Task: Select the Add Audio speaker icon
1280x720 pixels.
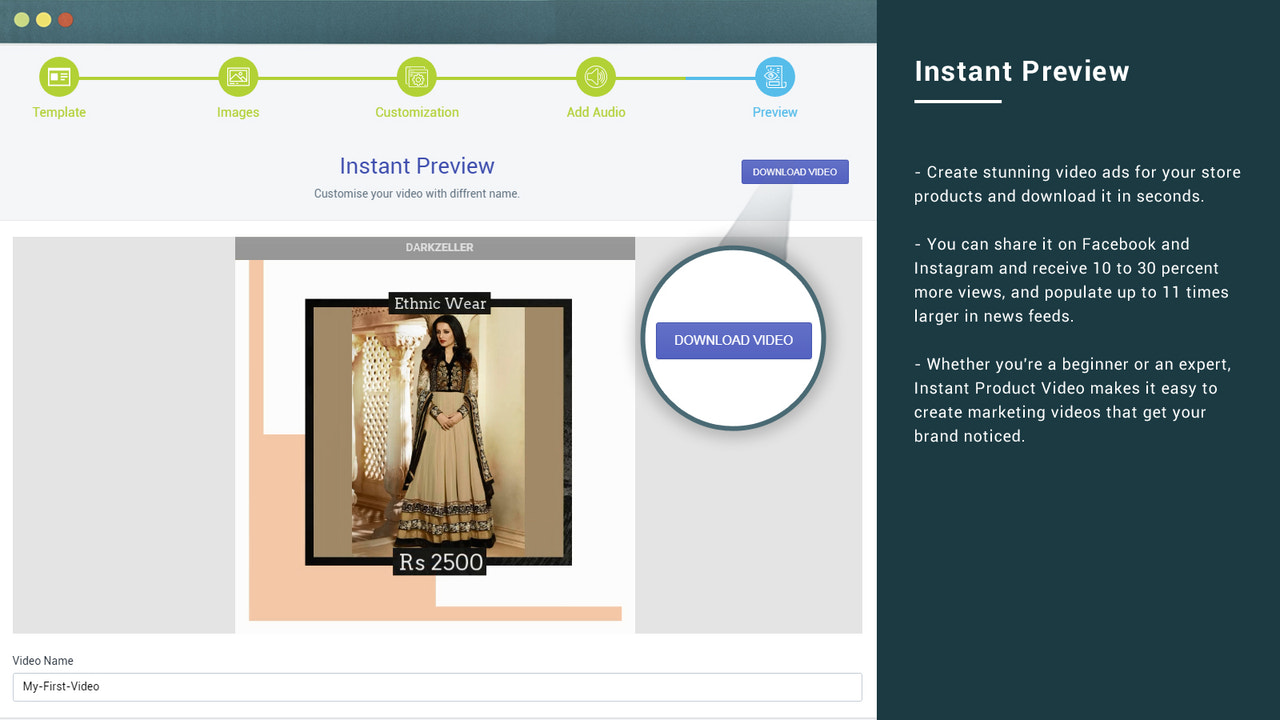Action: point(596,75)
